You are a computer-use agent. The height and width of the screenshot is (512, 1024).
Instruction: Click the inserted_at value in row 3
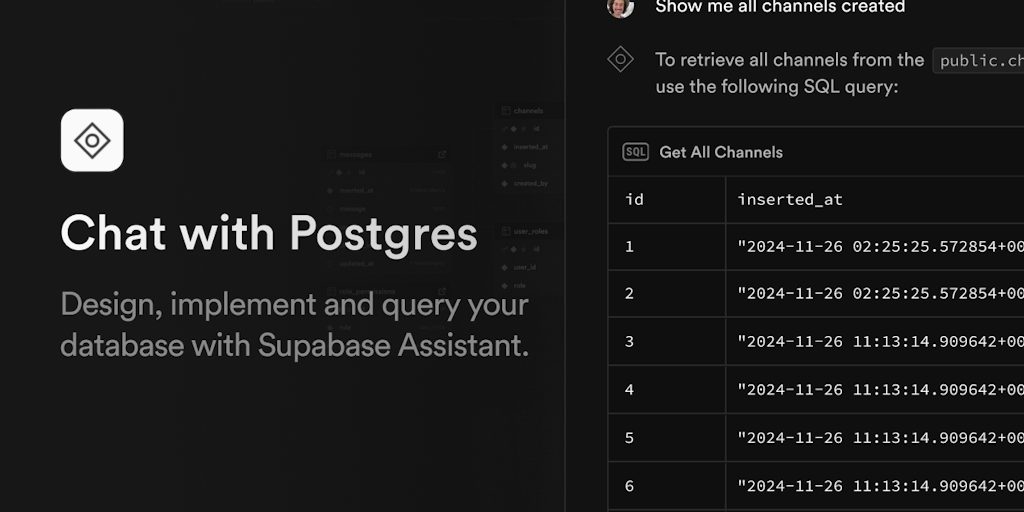tap(880, 342)
